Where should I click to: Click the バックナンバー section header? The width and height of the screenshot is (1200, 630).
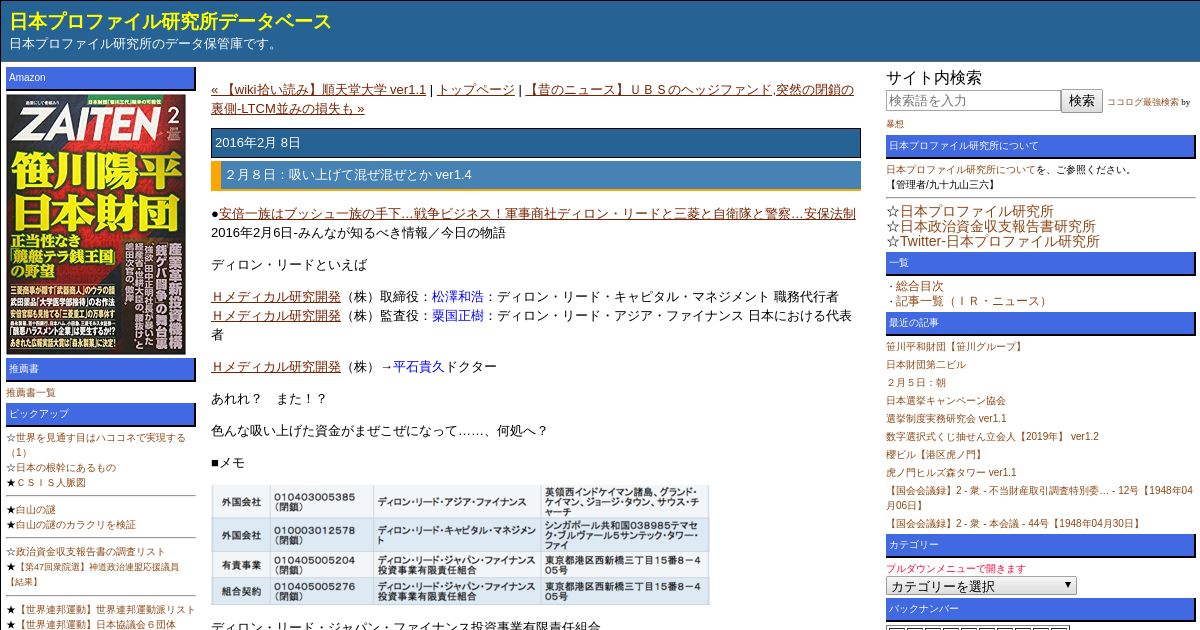pos(1040,609)
